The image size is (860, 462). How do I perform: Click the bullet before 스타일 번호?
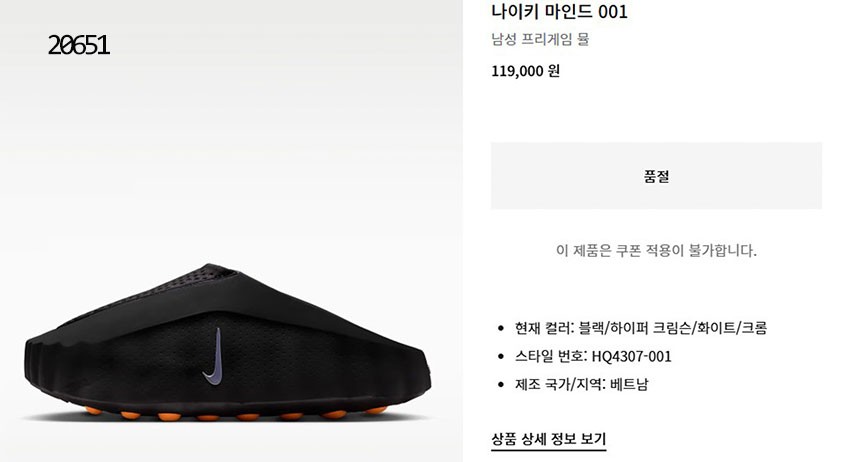pyautogui.click(x=500, y=357)
